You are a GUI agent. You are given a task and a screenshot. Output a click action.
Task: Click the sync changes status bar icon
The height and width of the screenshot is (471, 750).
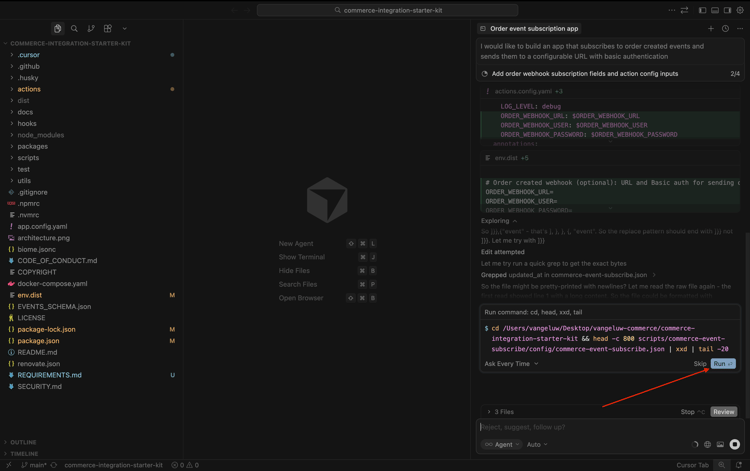tap(54, 465)
